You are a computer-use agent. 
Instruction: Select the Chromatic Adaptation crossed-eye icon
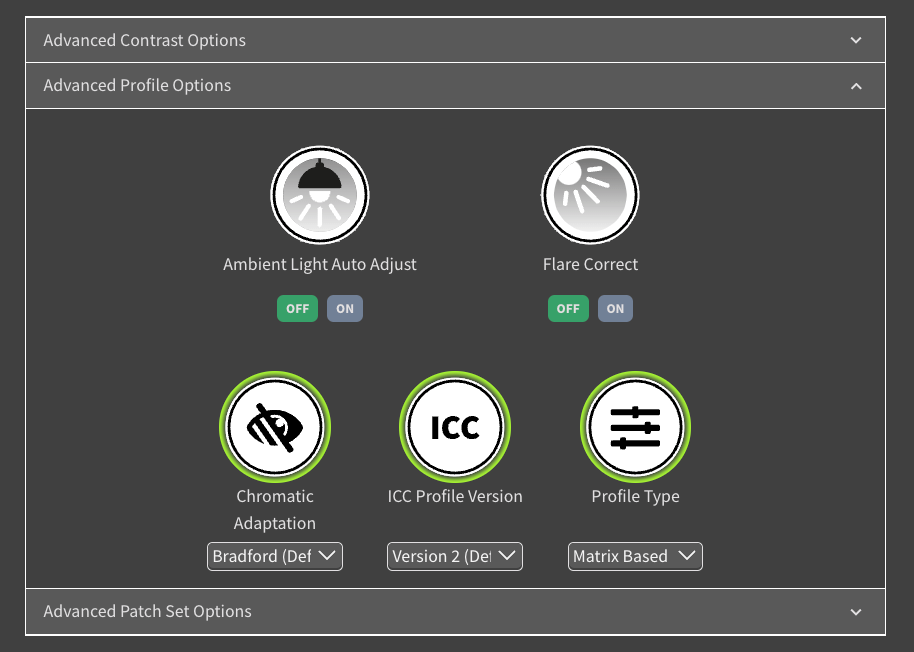pos(275,427)
